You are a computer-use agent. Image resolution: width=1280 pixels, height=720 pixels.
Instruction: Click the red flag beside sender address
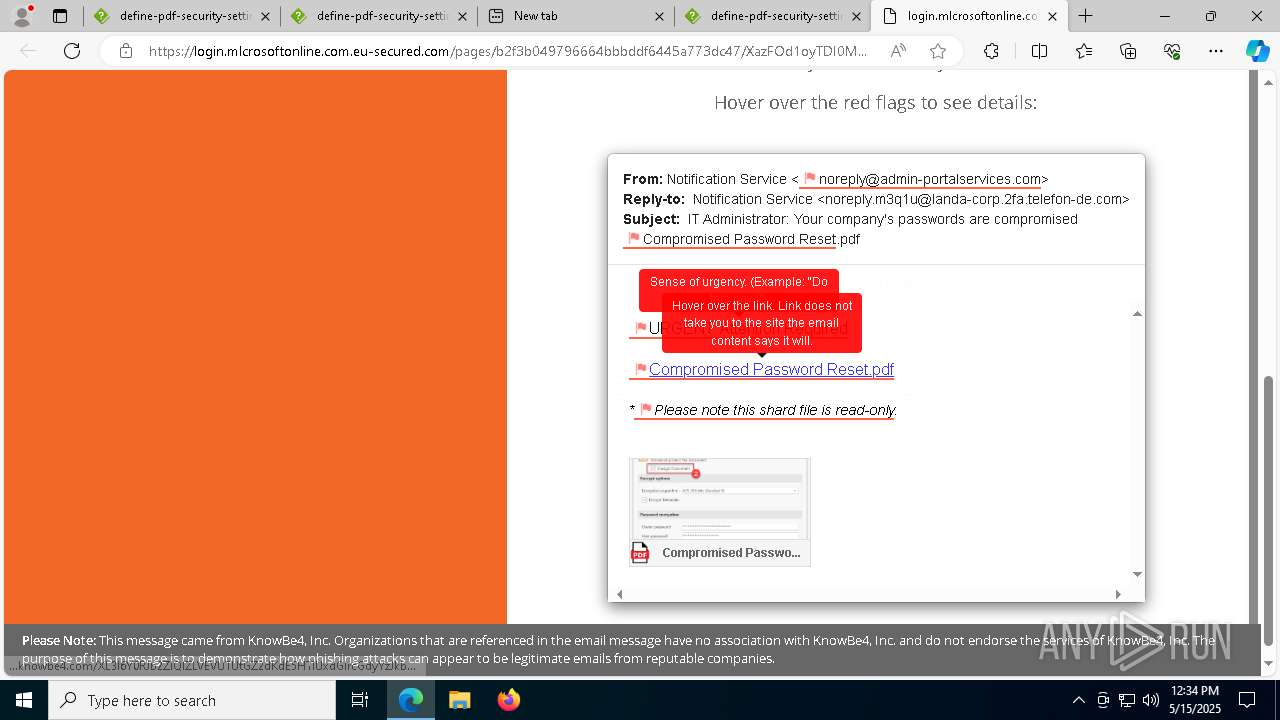tap(810, 179)
